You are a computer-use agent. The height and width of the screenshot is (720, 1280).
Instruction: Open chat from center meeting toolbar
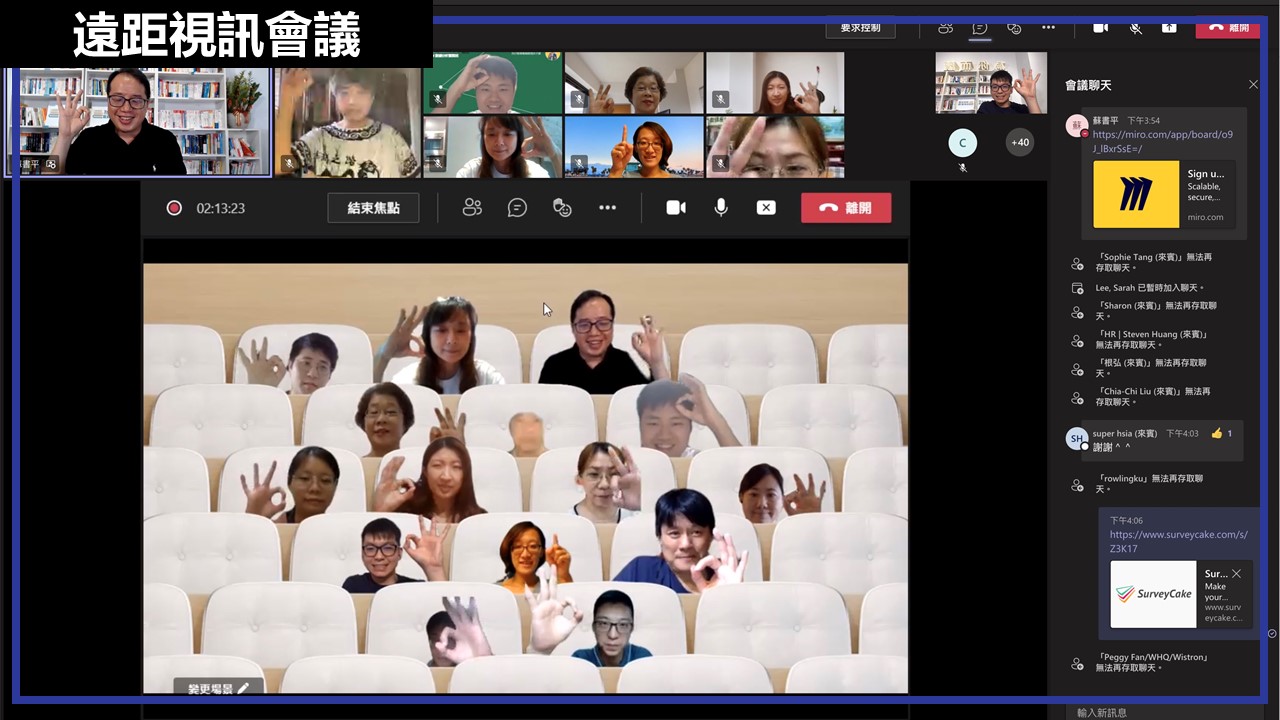tap(517, 208)
